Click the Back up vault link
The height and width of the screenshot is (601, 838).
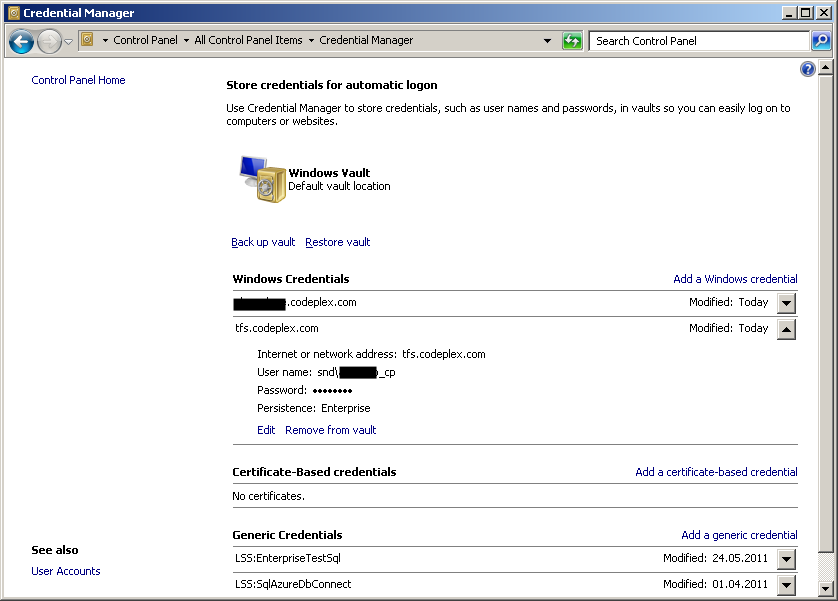(263, 242)
